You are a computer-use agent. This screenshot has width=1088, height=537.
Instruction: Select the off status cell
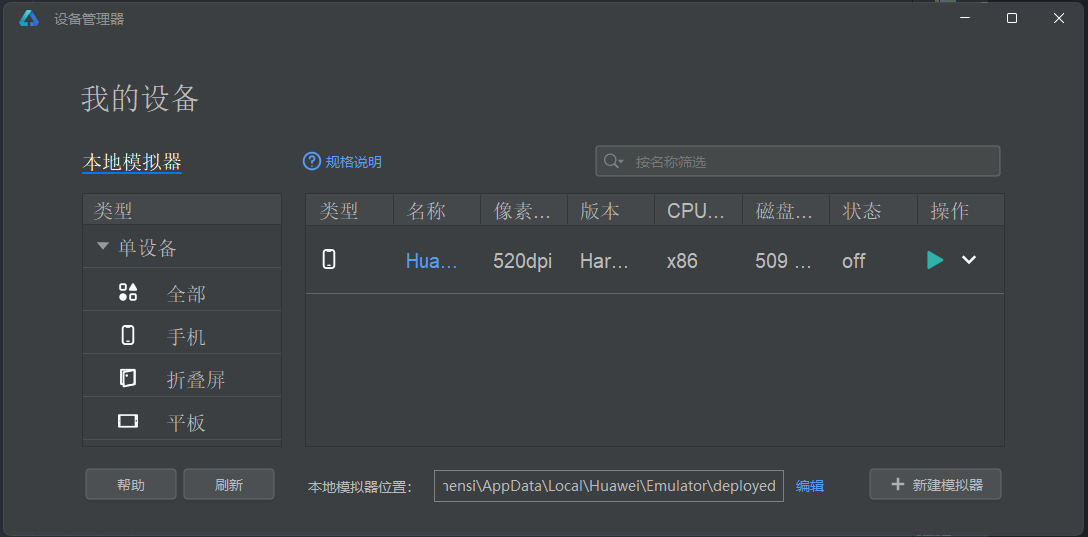pyautogui.click(x=853, y=261)
